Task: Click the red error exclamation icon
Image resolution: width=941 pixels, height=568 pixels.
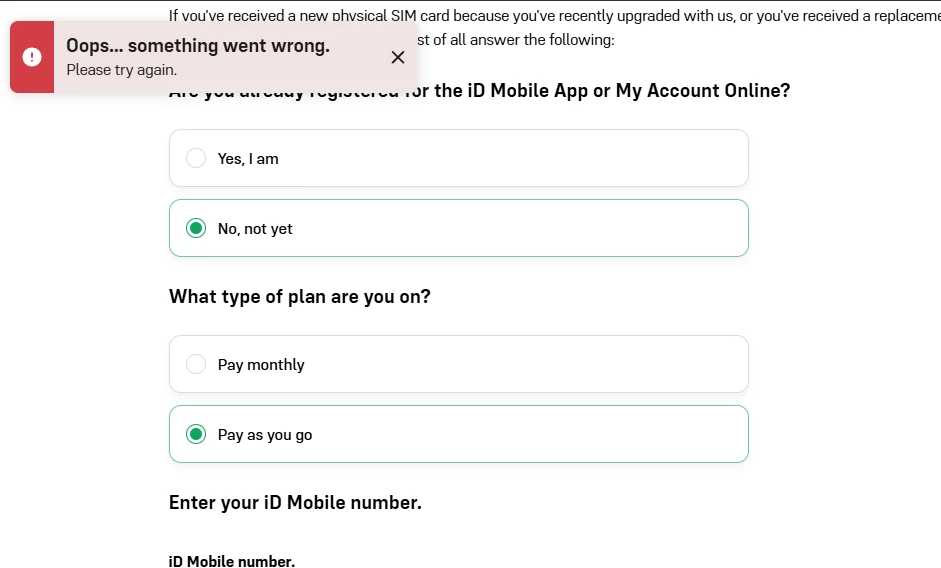Action: pos(32,57)
